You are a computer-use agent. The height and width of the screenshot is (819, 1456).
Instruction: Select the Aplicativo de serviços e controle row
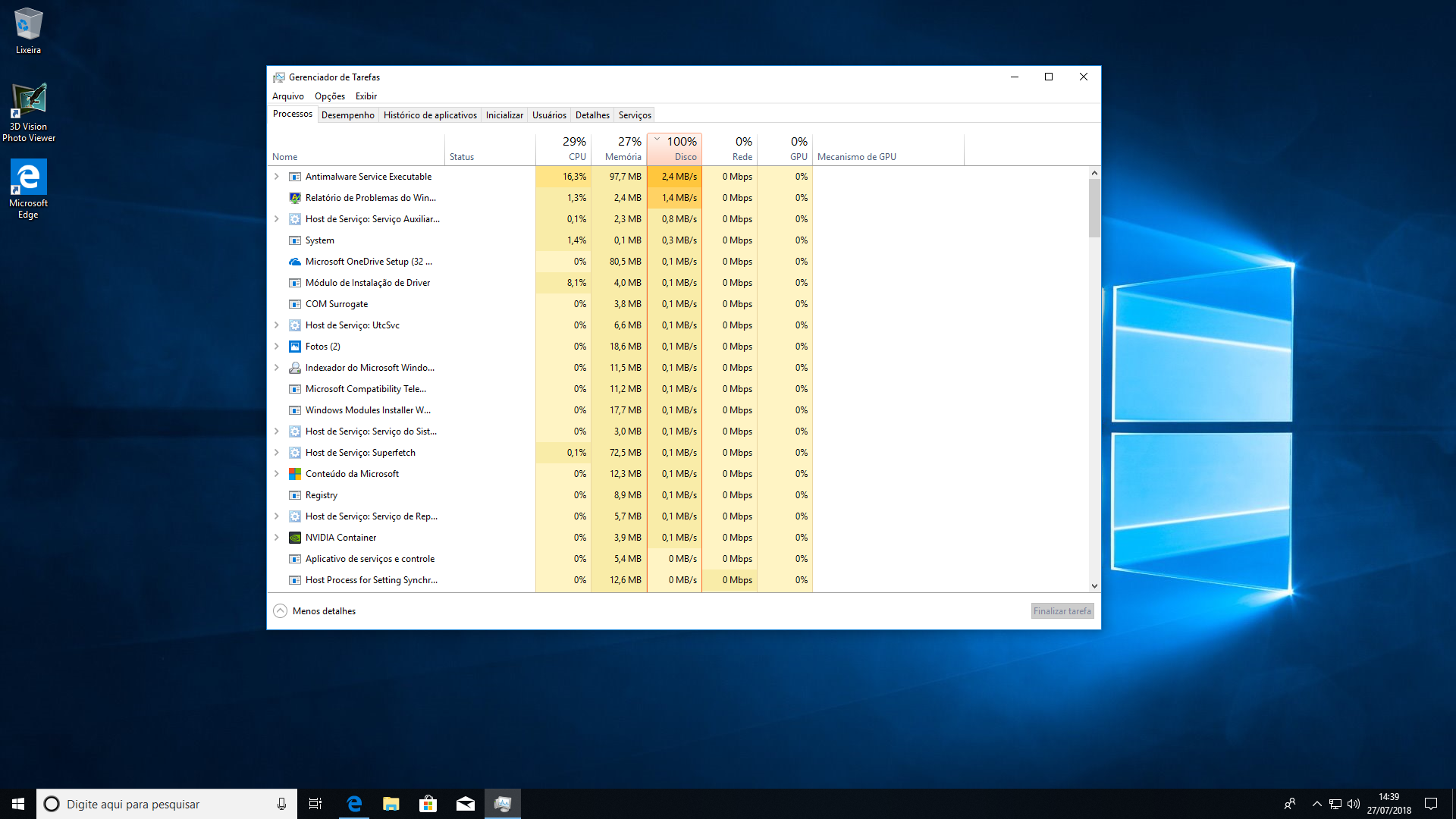tap(678, 559)
